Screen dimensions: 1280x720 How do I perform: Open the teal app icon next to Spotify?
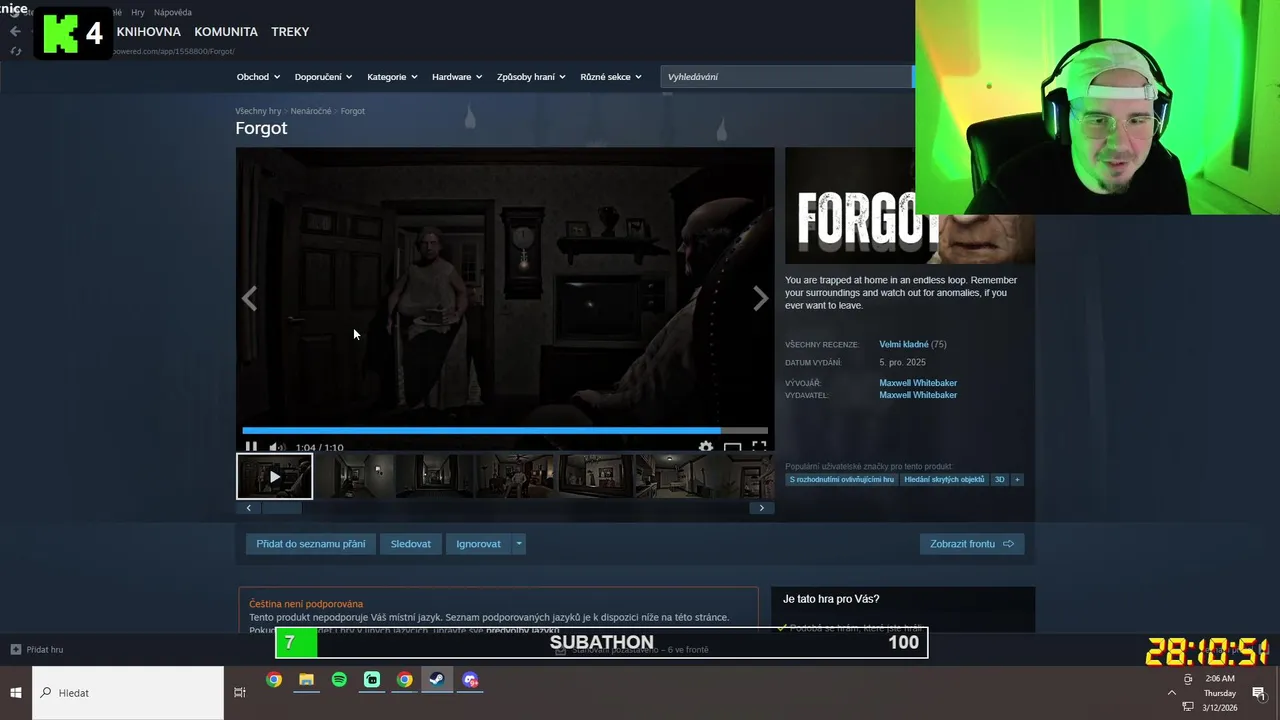click(372, 680)
